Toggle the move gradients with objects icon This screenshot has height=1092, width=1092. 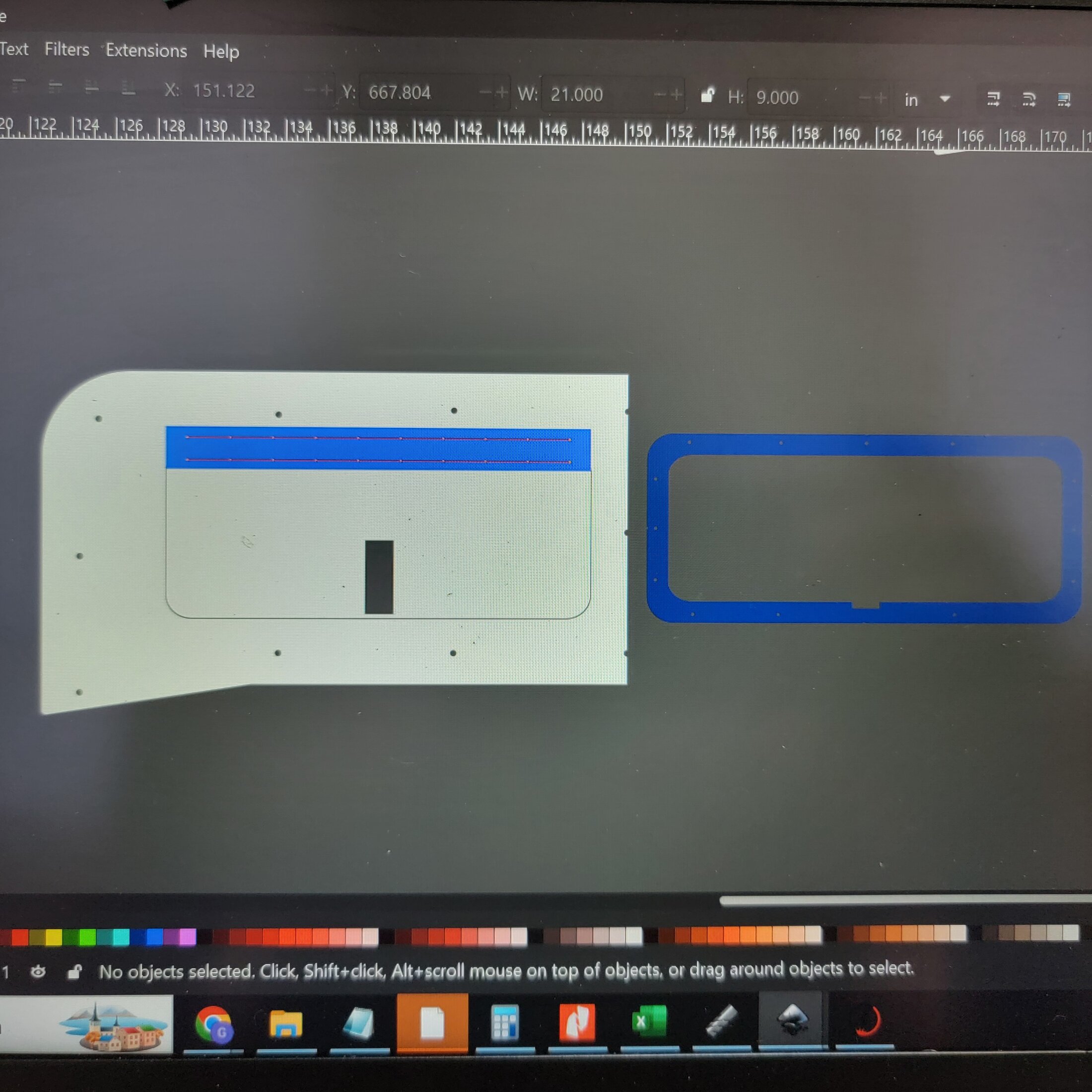(1064, 100)
